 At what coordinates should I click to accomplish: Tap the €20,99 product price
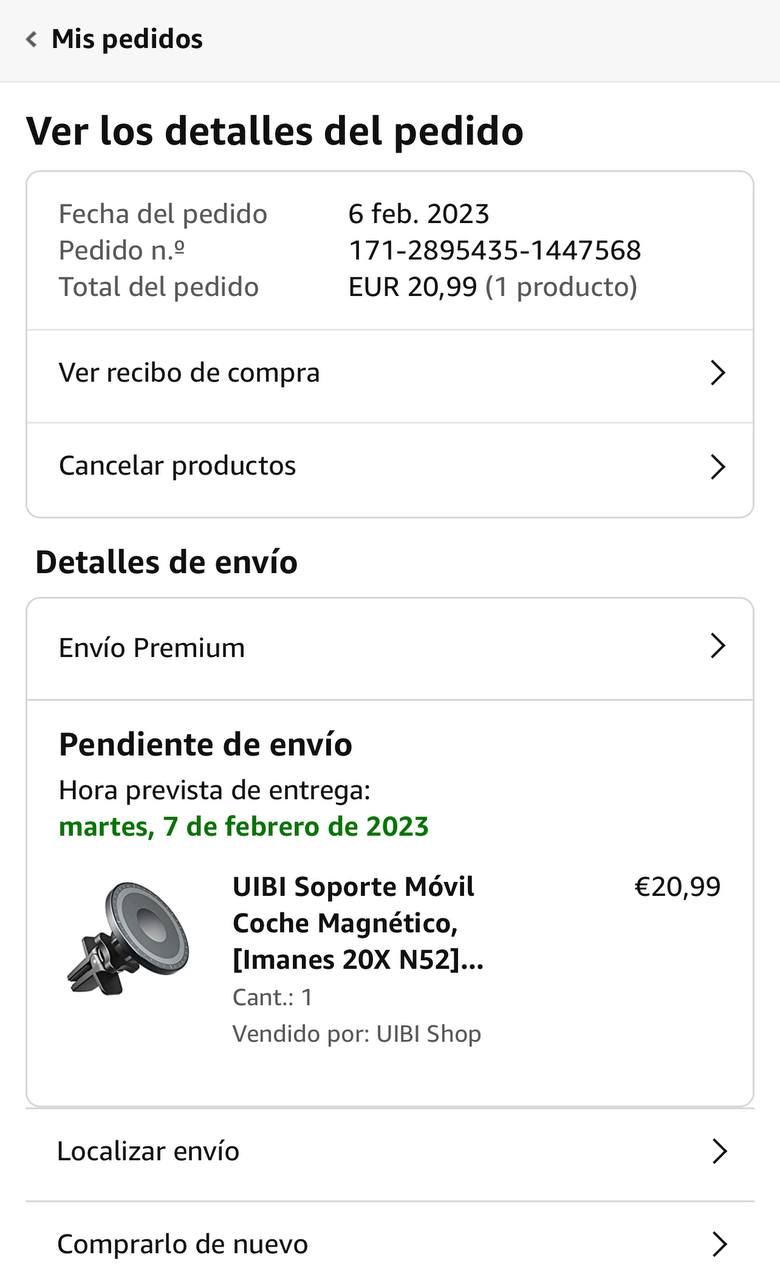point(677,887)
